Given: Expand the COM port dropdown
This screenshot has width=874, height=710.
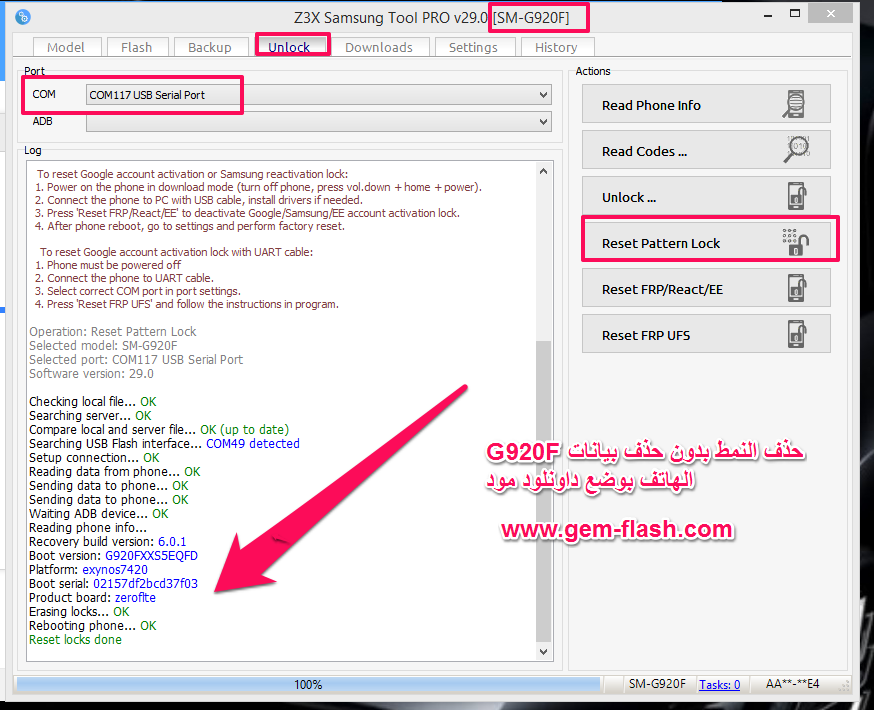Looking at the screenshot, I should point(543,95).
